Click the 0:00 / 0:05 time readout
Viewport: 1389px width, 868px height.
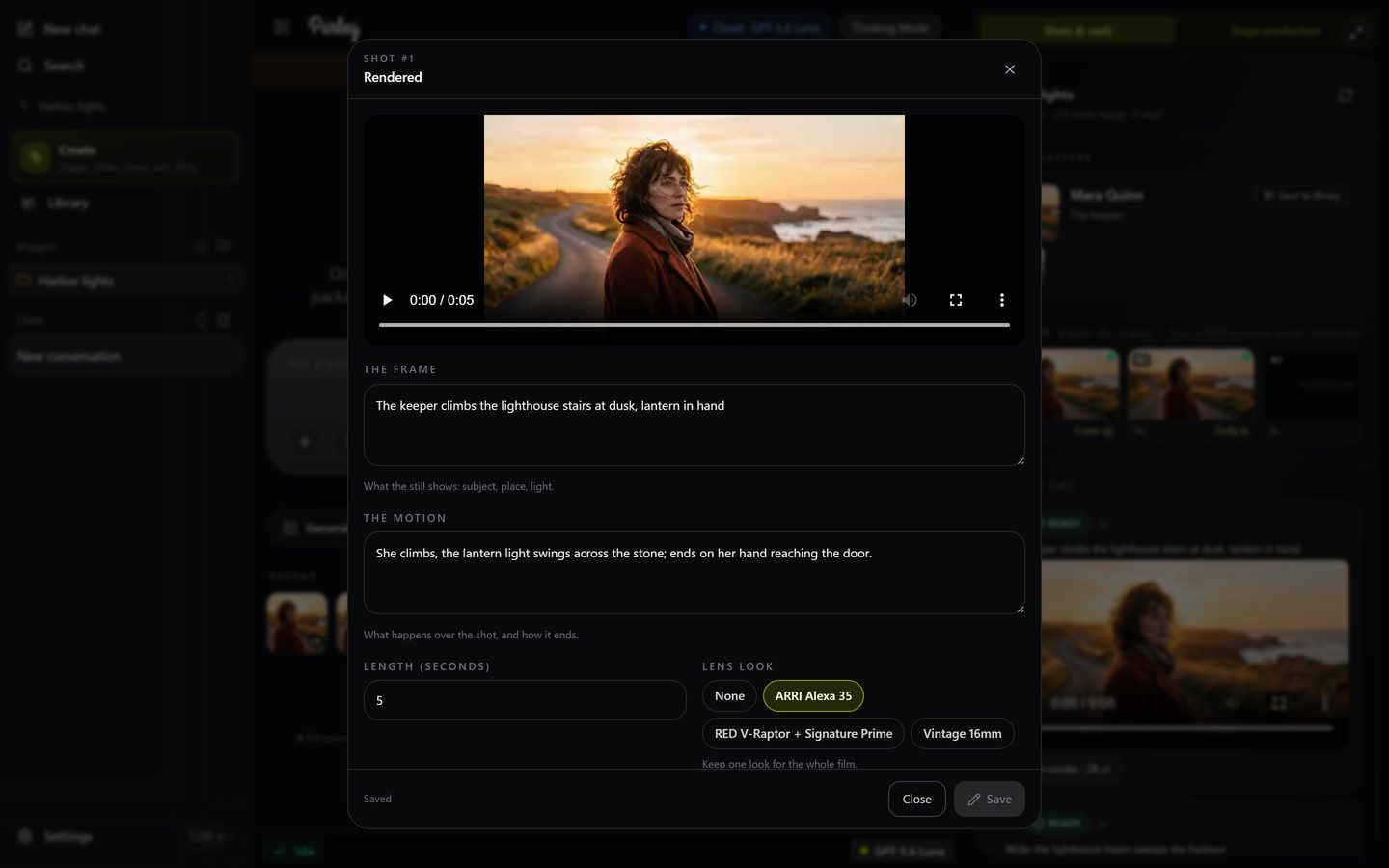coord(442,300)
